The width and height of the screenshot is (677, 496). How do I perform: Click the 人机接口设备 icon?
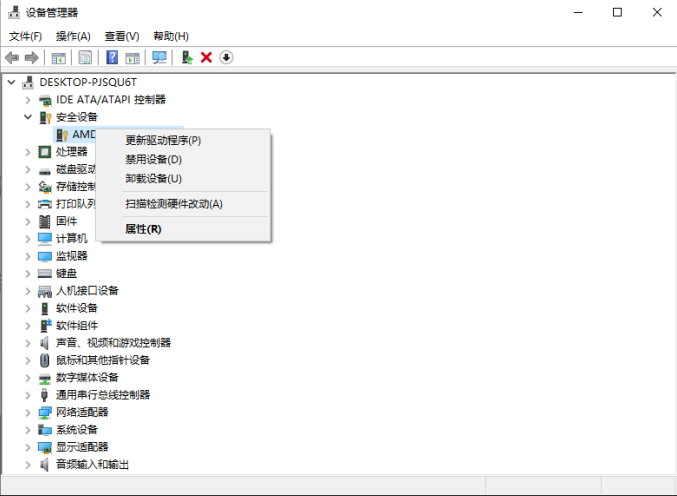[x=45, y=291]
